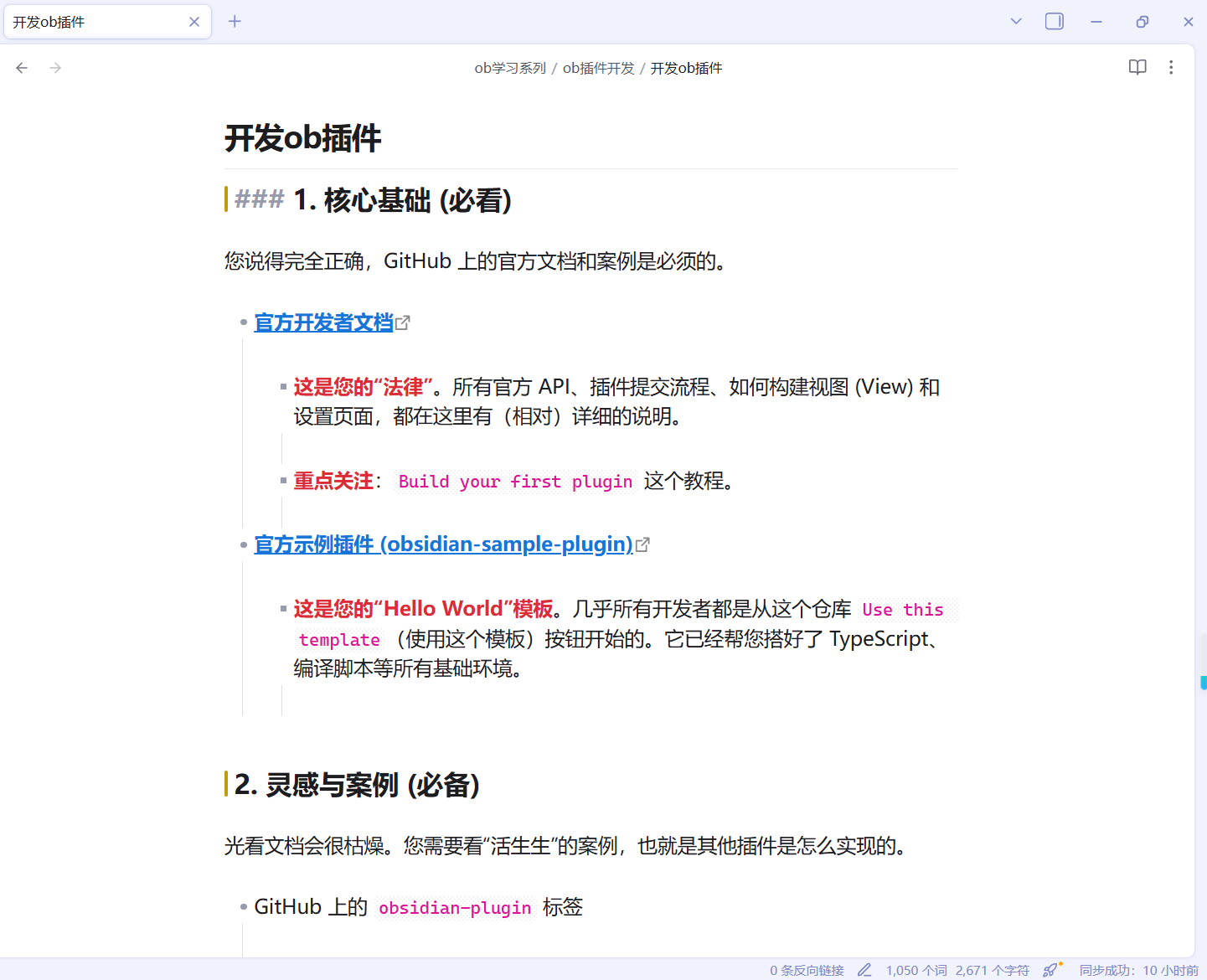1207x980 pixels.
Task: Navigate back with the left arrow
Action: tap(22, 68)
